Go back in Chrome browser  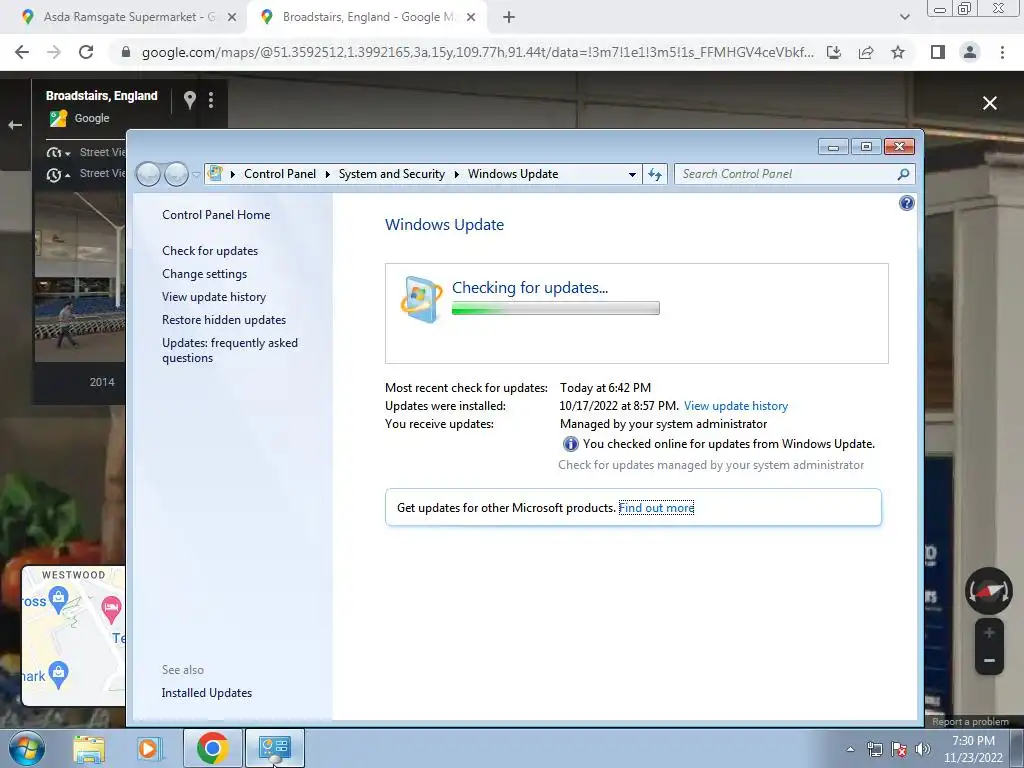(x=22, y=52)
